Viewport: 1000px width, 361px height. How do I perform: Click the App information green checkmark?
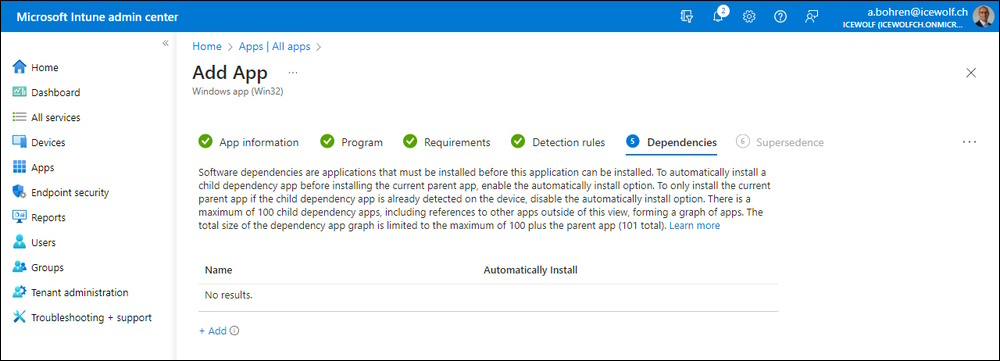pos(205,142)
